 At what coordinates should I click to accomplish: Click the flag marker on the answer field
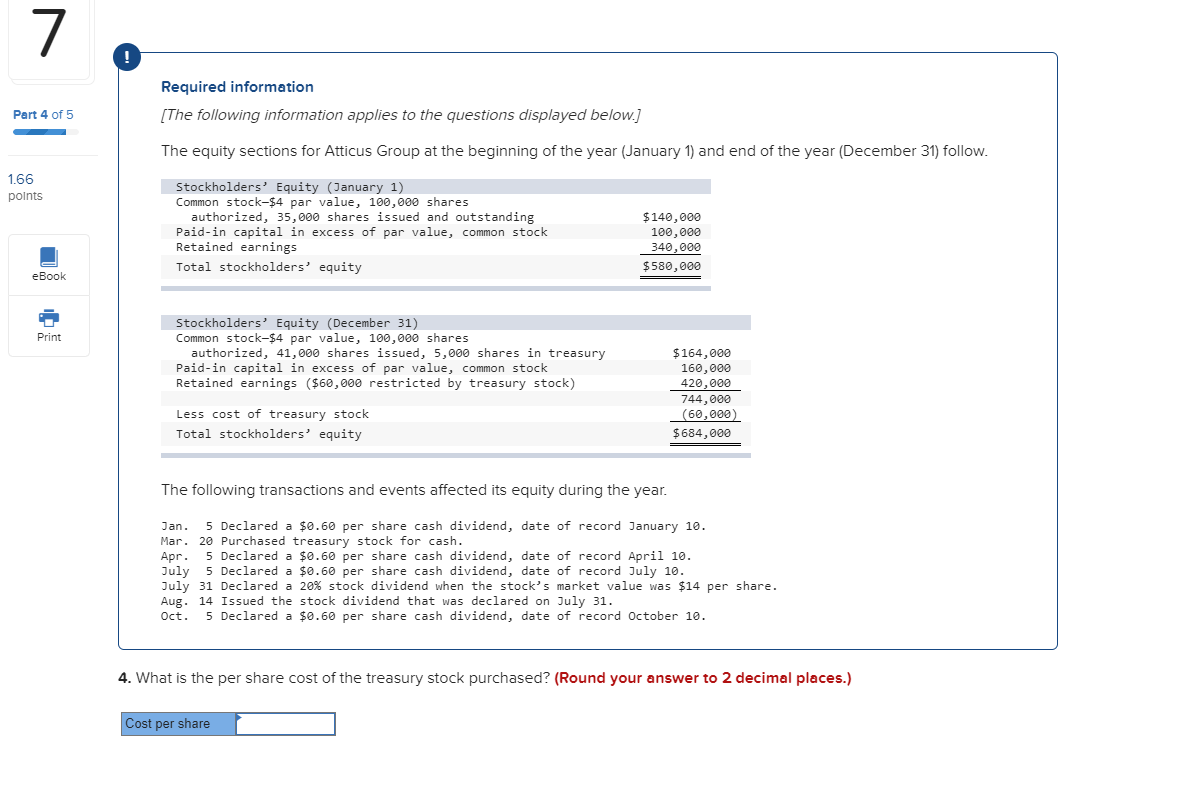point(239,715)
